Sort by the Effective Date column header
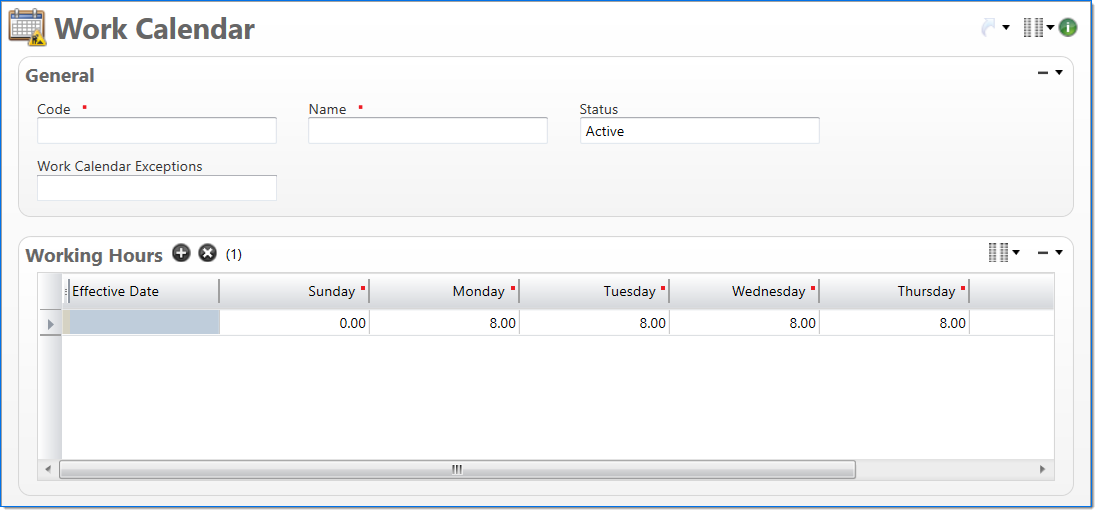1098x513 pixels. (x=140, y=292)
